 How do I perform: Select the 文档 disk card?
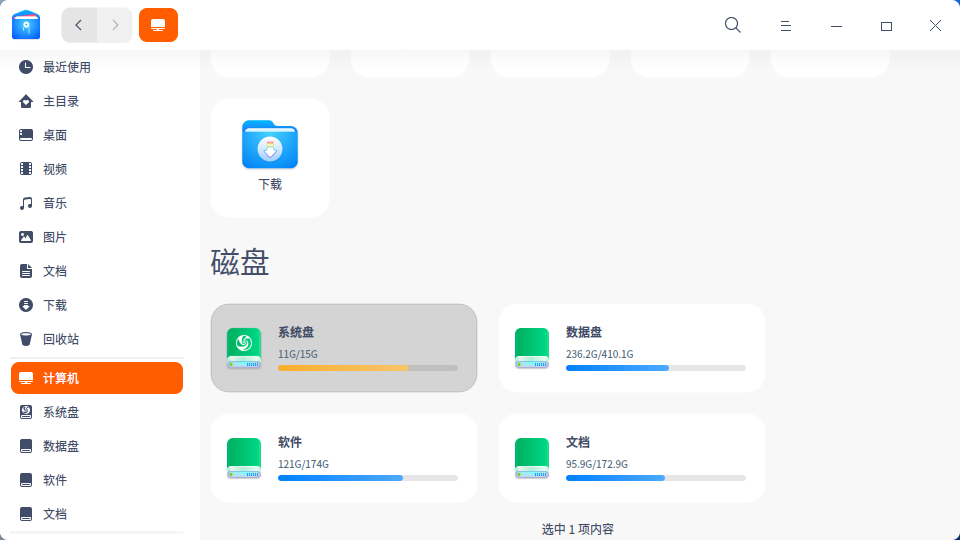632,458
